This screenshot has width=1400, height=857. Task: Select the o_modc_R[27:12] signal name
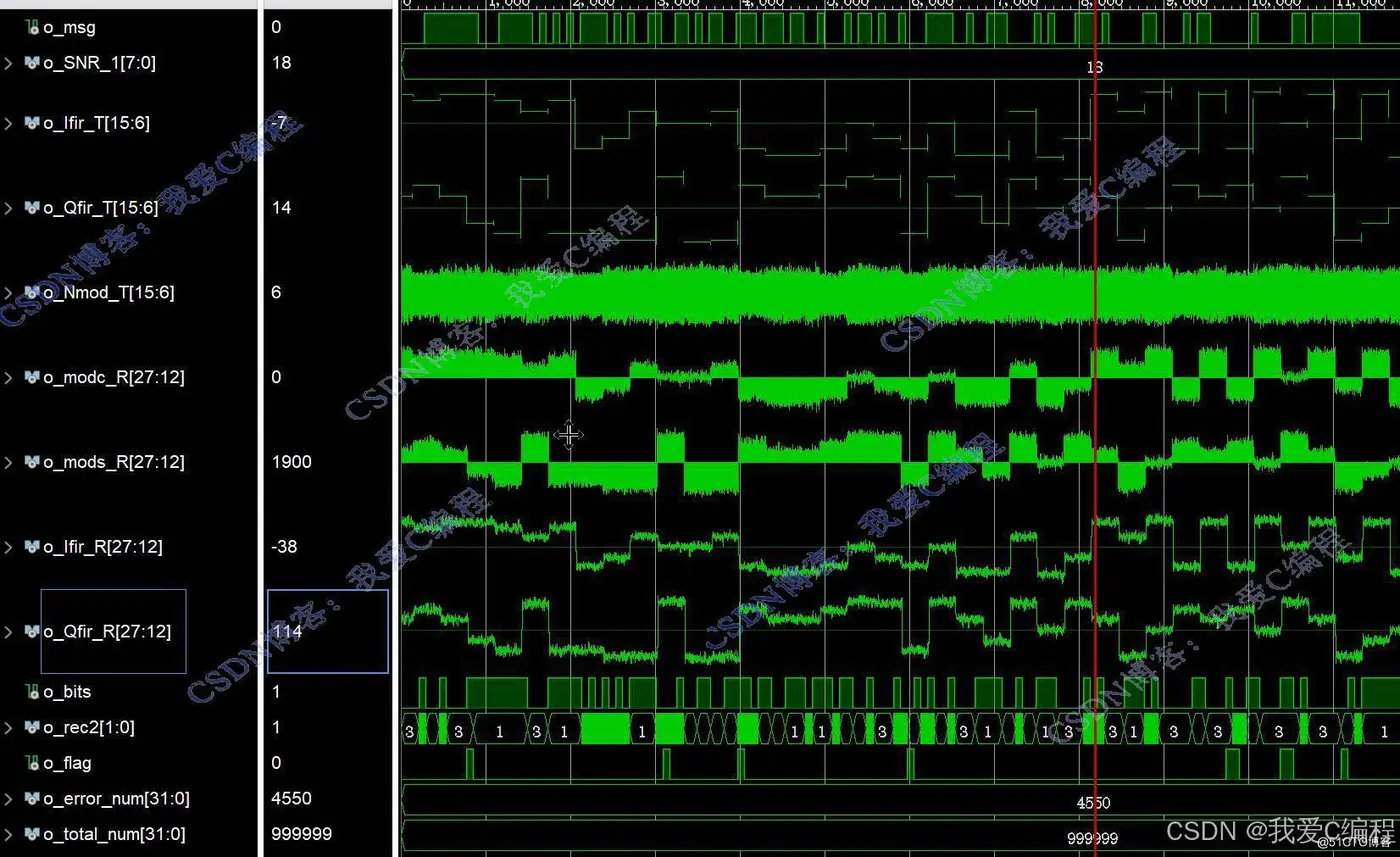point(113,377)
